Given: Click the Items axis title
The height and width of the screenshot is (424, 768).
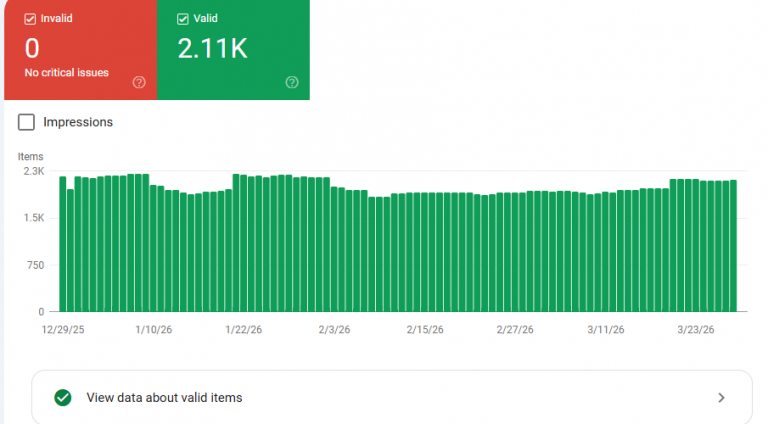Looking at the screenshot, I should click(30, 157).
